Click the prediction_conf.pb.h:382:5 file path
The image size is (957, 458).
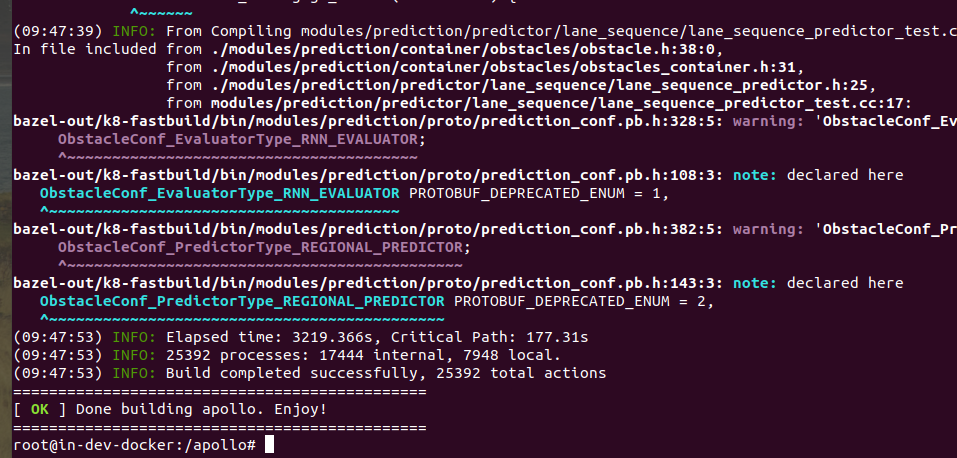(x=367, y=229)
